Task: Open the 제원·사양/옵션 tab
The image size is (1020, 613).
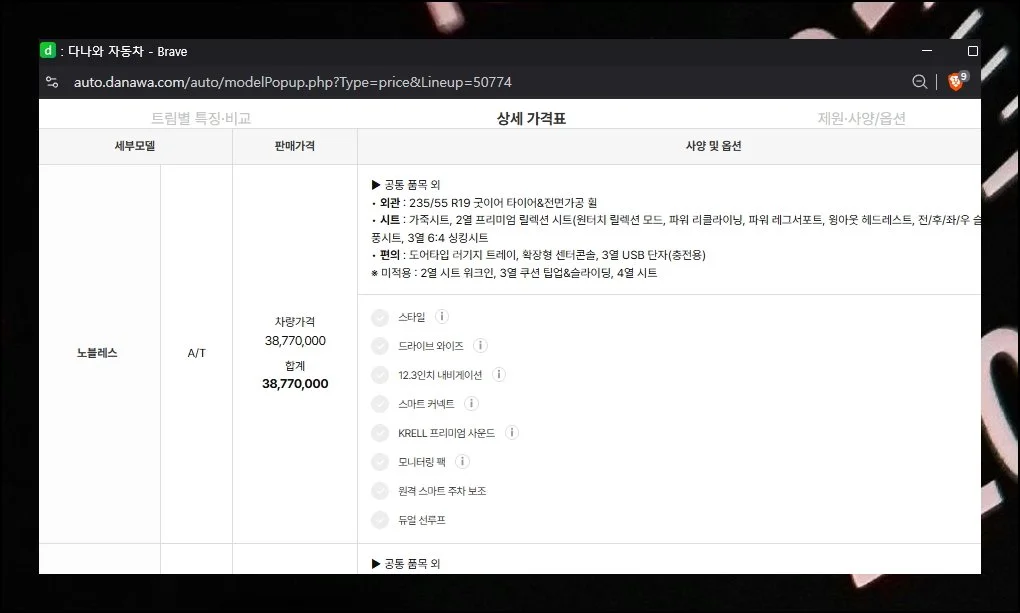Action: tap(861, 118)
